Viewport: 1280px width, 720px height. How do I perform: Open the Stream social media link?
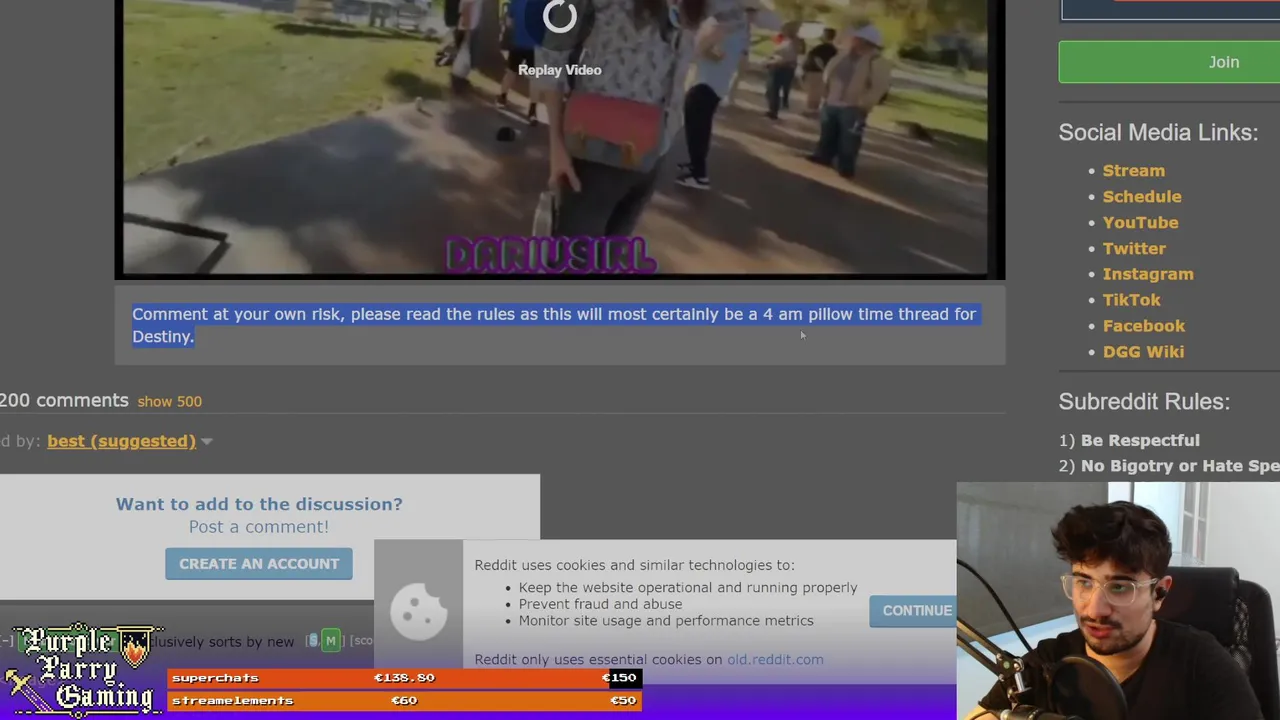(1133, 171)
